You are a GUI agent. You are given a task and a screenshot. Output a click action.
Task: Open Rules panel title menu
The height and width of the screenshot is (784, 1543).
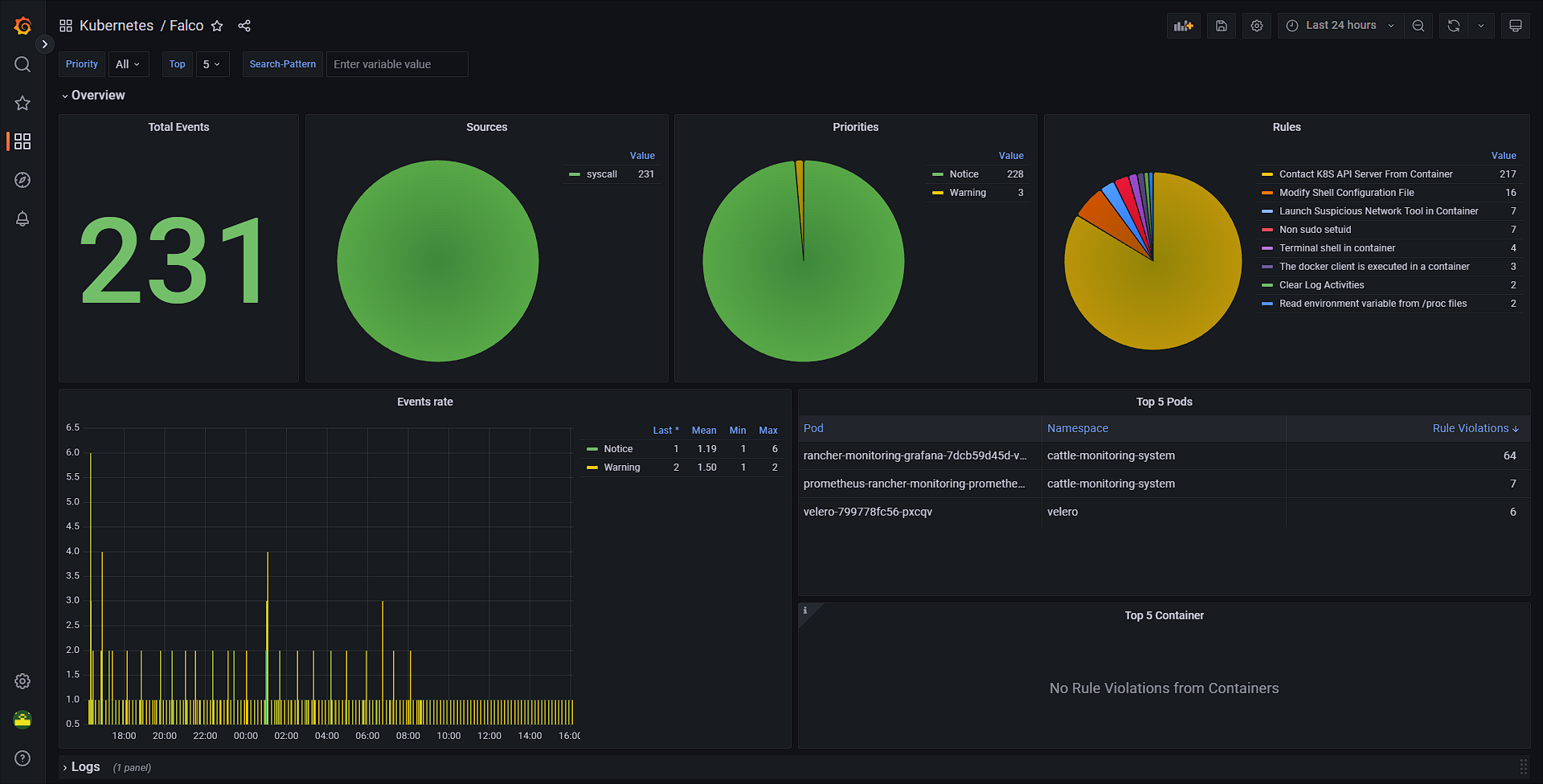pyautogui.click(x=1287, y=127)
